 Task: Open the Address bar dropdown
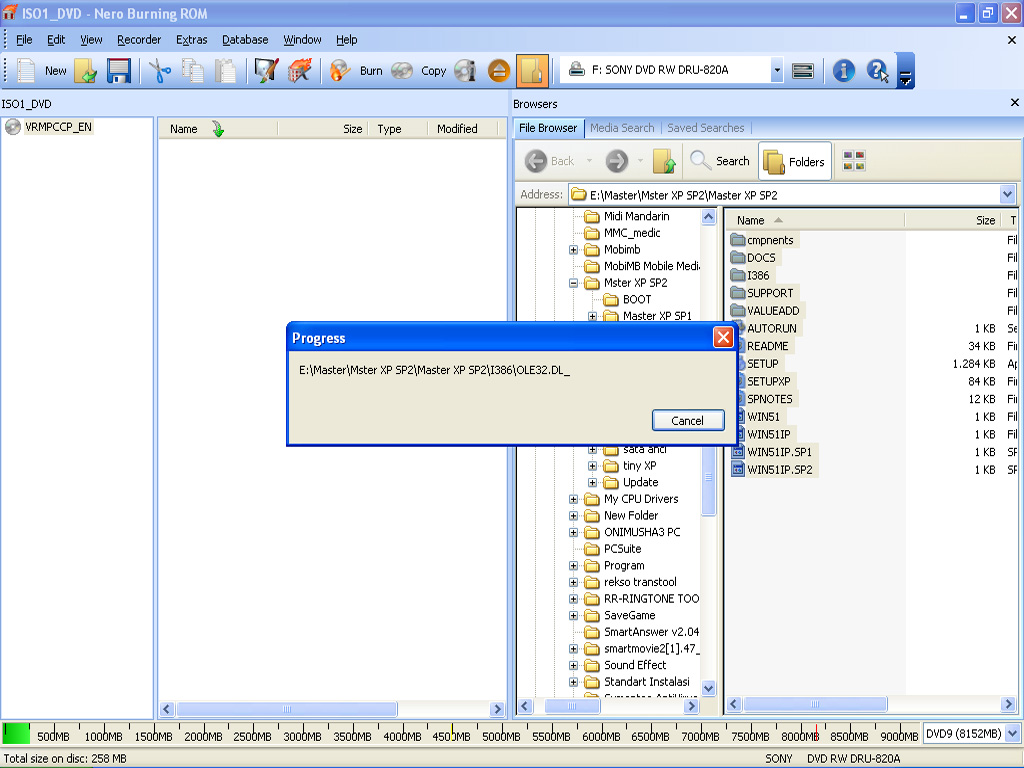(x=1007, y=194)
